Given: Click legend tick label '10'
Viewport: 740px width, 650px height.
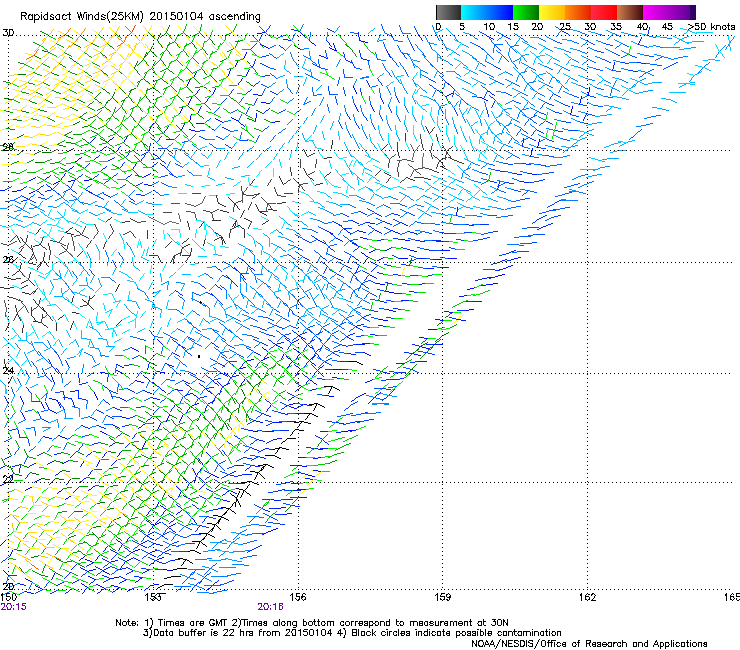Looking at the screenshot, I should [x=489, y=27].
